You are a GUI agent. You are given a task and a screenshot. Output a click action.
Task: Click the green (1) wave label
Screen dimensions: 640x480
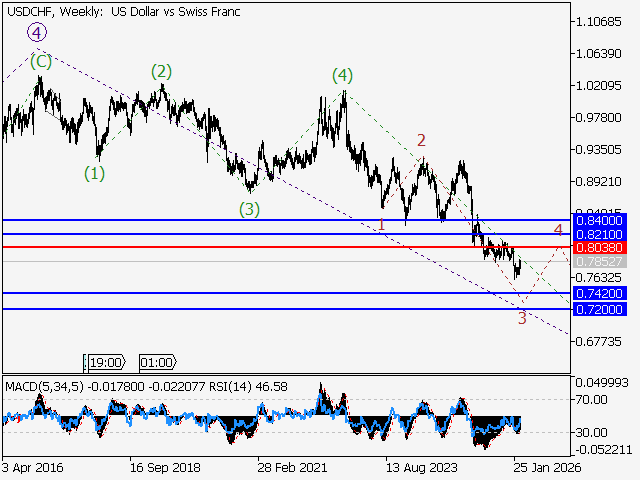94,172
